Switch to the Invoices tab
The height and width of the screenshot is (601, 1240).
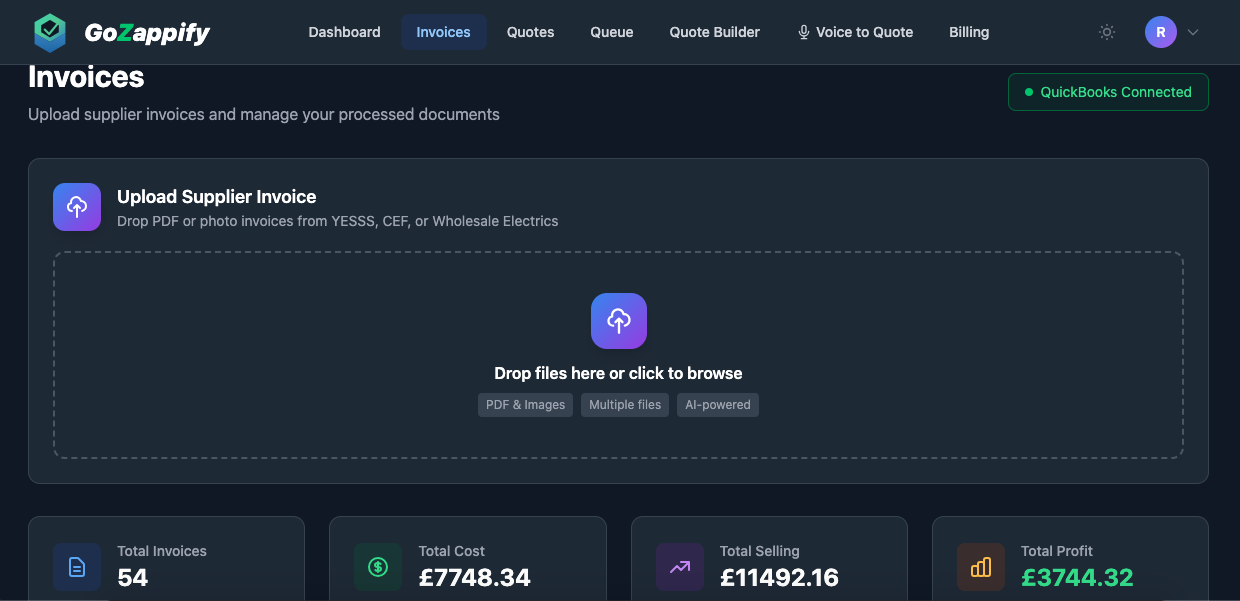click(443, 31)
